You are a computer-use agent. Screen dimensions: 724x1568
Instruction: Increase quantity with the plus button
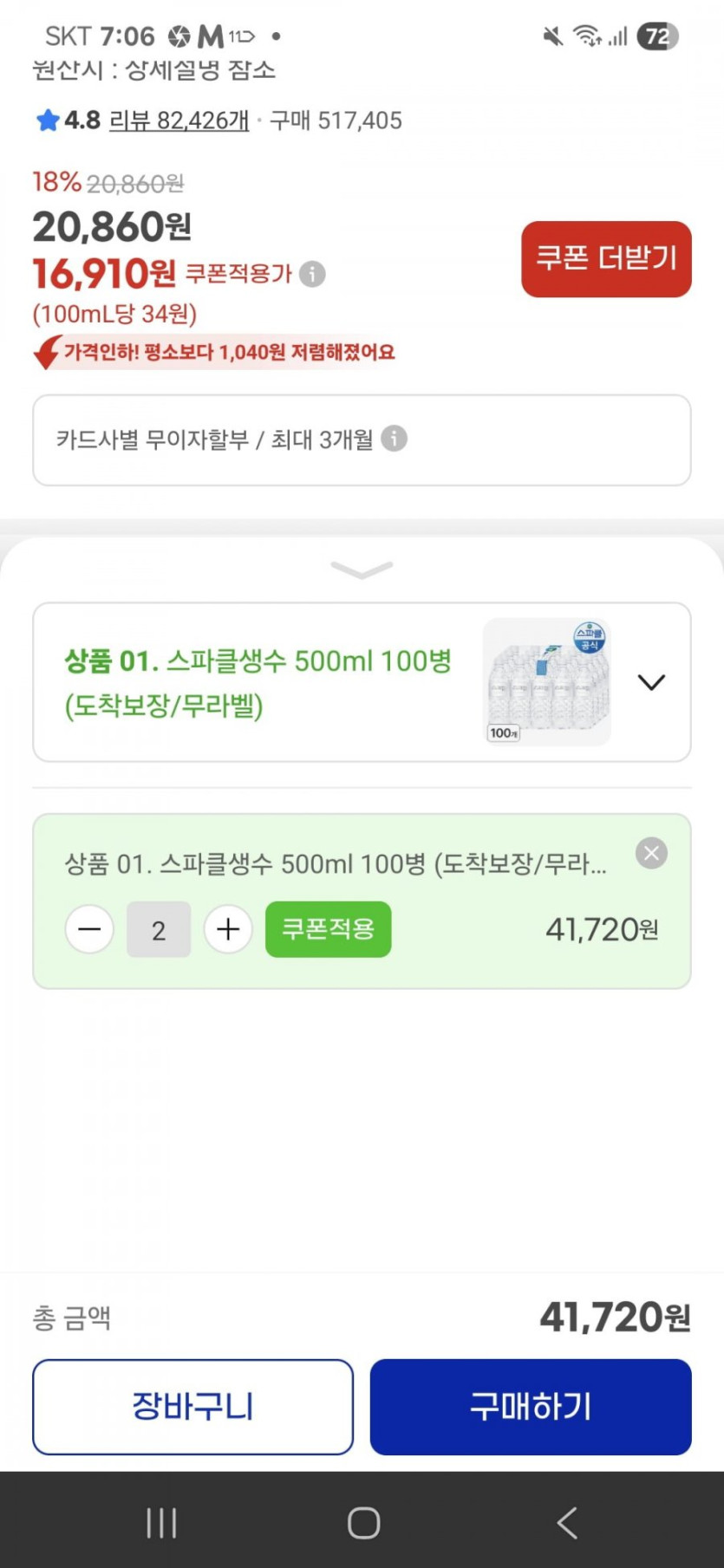coord(228,929)
